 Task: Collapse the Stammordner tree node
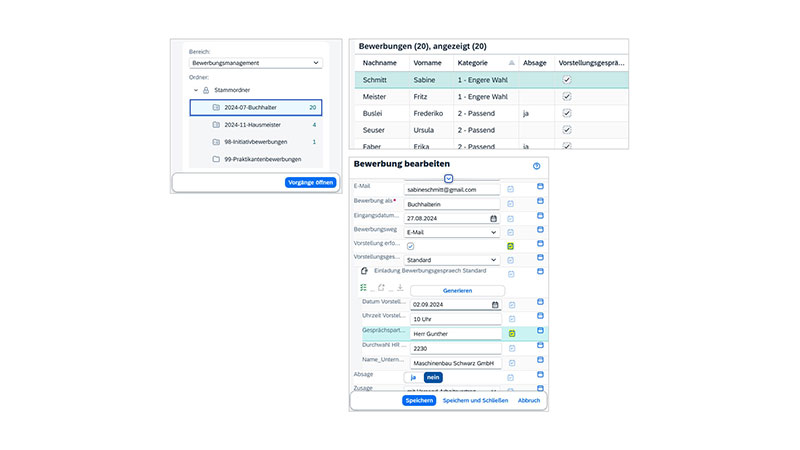click(196, 90)
